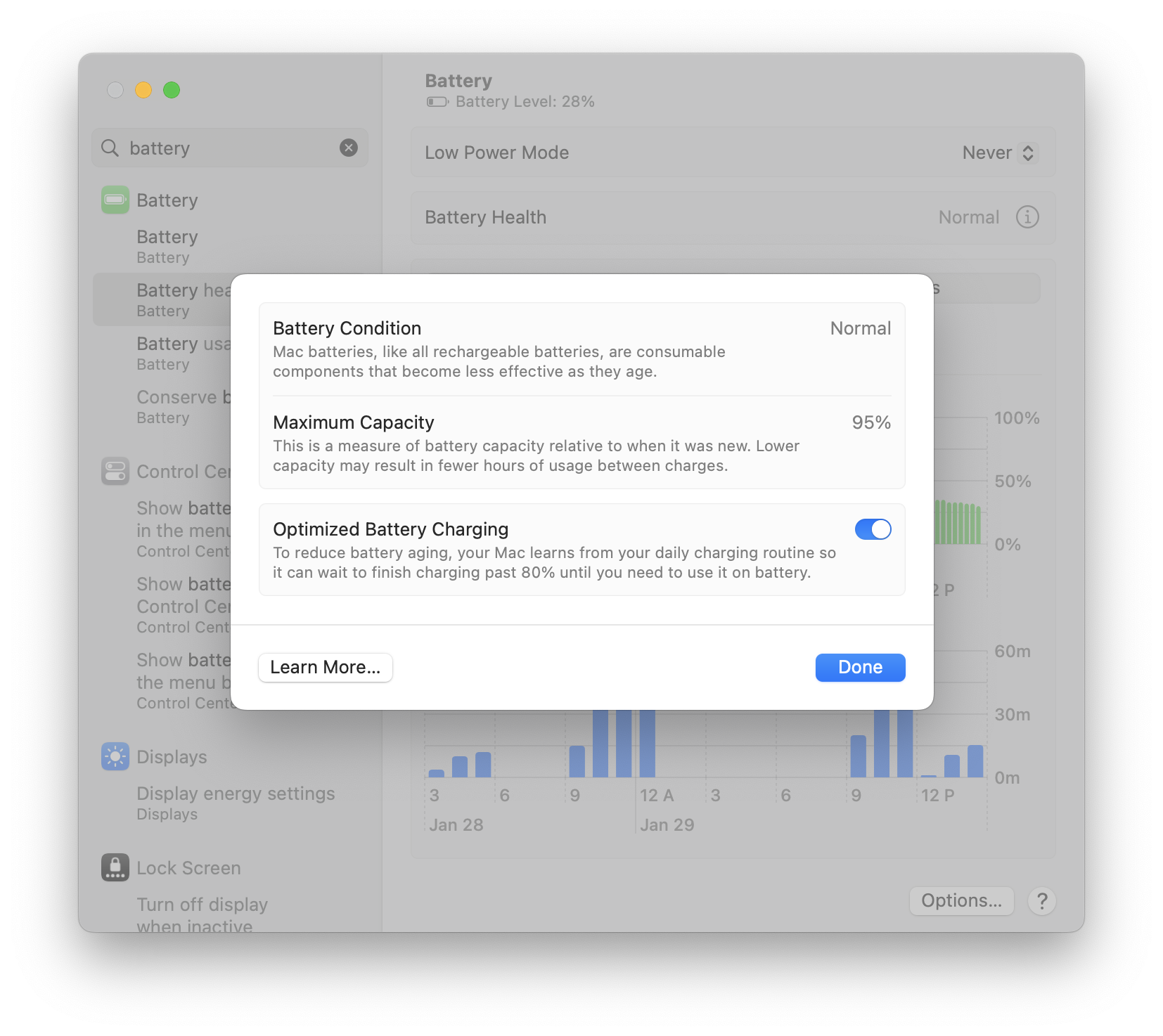1163x1036 pixels.
Task: Select the Battery sidebar icon
Action: coord(115,200)
